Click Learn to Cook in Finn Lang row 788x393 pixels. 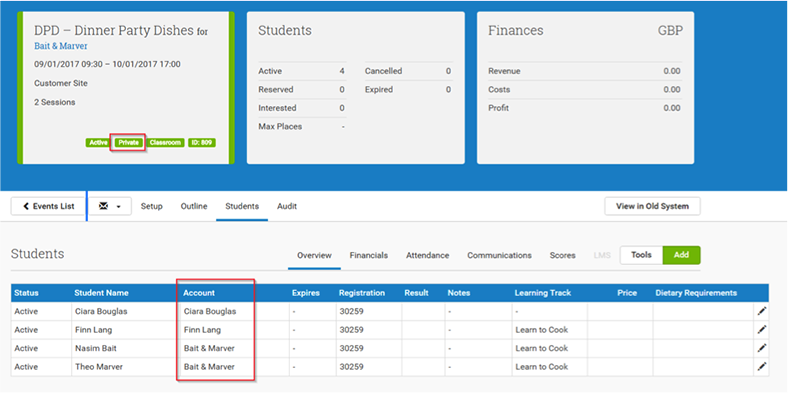point(542,330)
